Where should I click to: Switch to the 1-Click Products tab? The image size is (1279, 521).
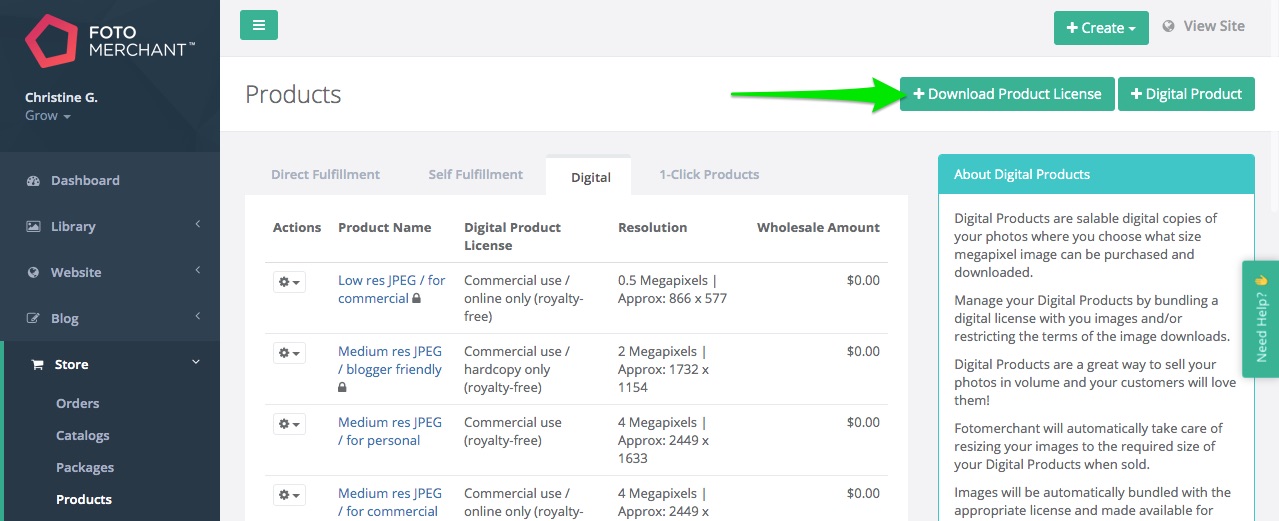709,174
